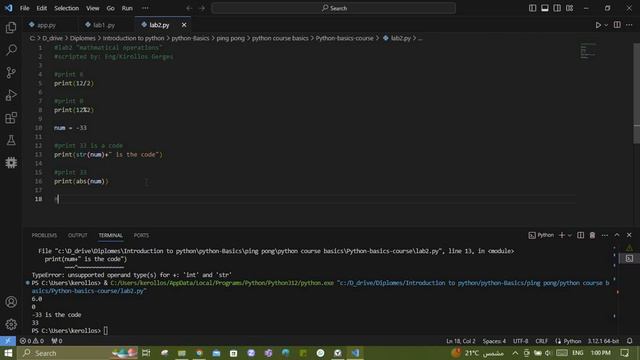Run the Python file with play button
This screenshot has width=640, height=360.
598,25
